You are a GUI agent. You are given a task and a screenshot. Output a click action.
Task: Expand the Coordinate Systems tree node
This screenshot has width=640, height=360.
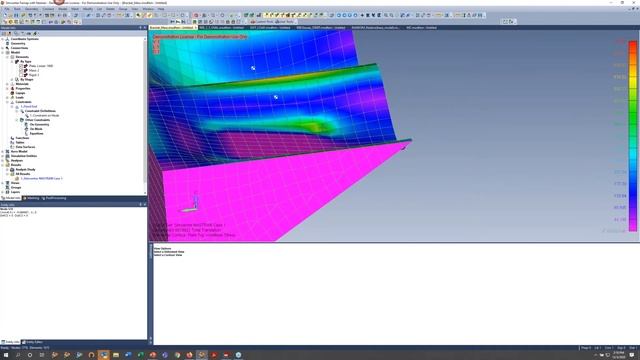click(x=2, y=39)
